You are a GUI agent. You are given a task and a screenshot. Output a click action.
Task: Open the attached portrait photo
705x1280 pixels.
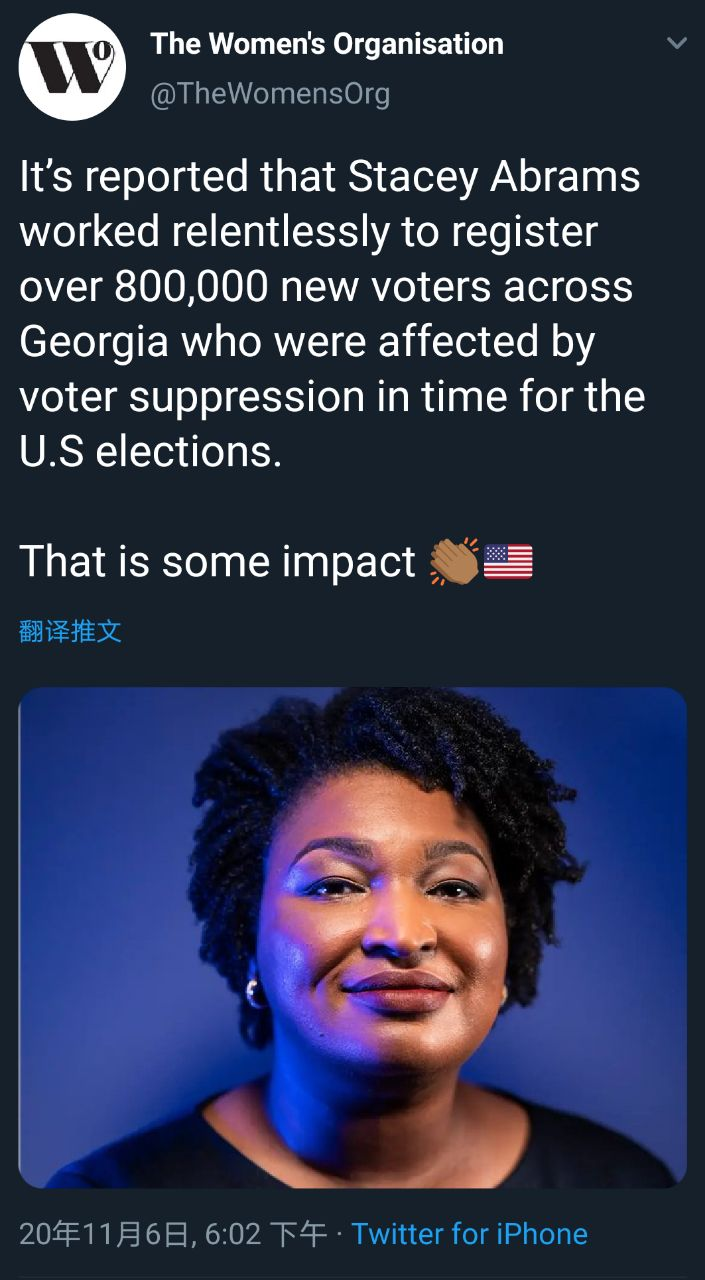(x=353, y=938)
